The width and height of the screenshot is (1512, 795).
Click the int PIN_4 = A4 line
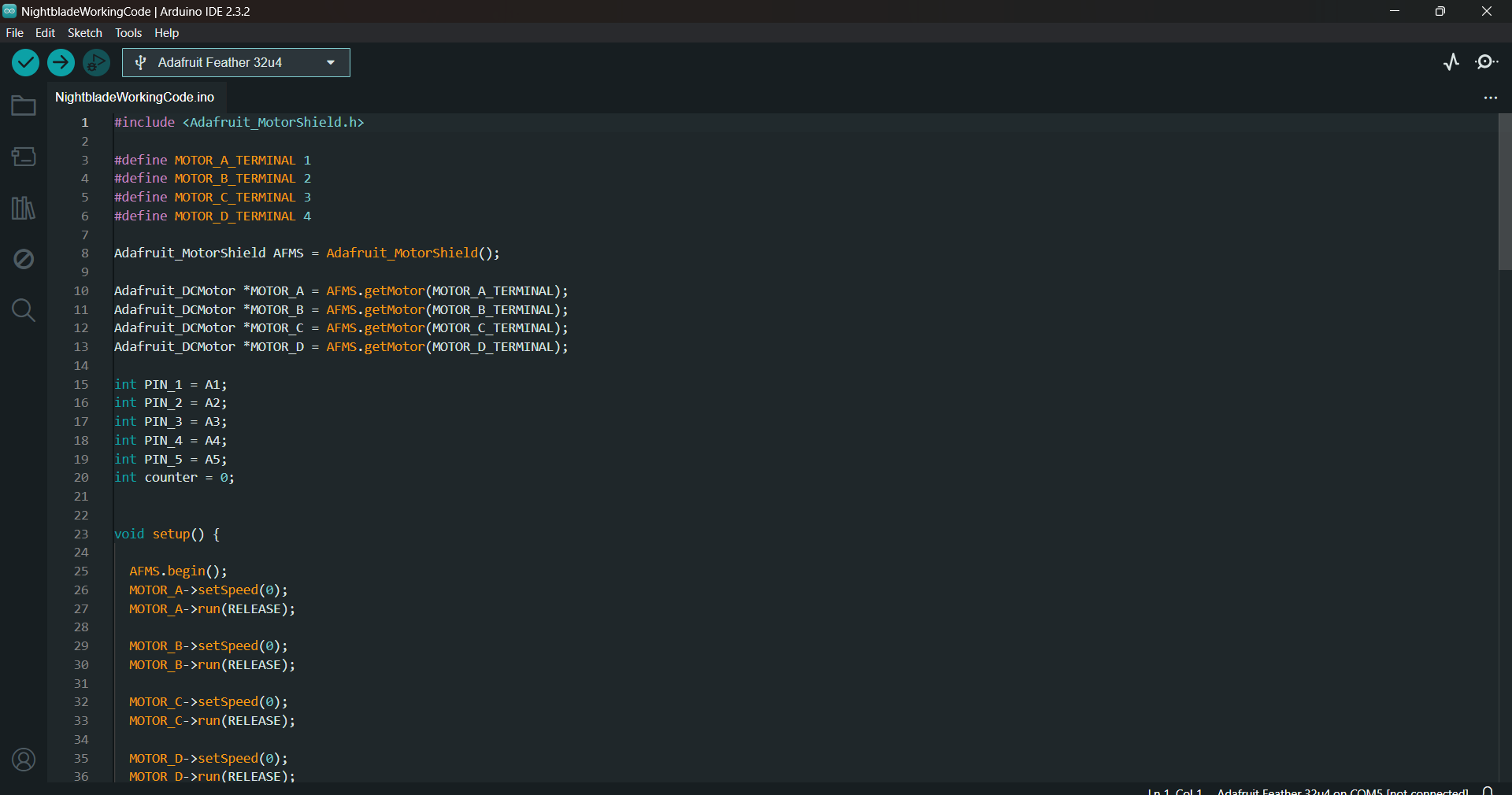171,441
